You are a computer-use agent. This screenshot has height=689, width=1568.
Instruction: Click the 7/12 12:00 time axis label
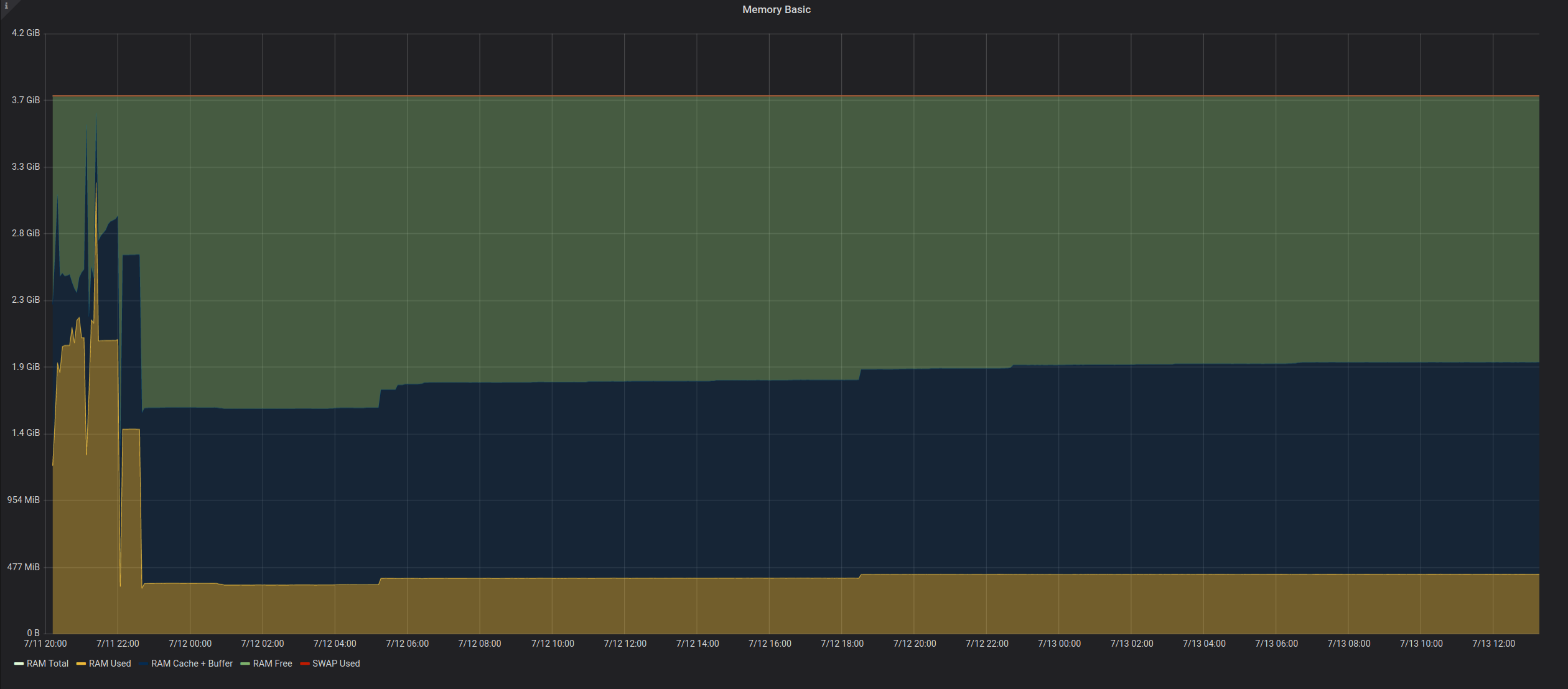tap(625, 644)
